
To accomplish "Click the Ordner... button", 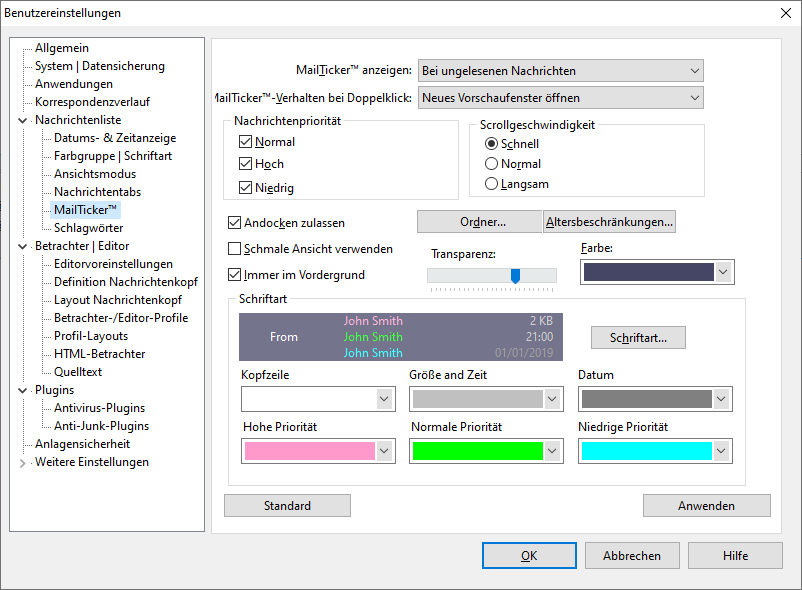I will click(479, 222).
